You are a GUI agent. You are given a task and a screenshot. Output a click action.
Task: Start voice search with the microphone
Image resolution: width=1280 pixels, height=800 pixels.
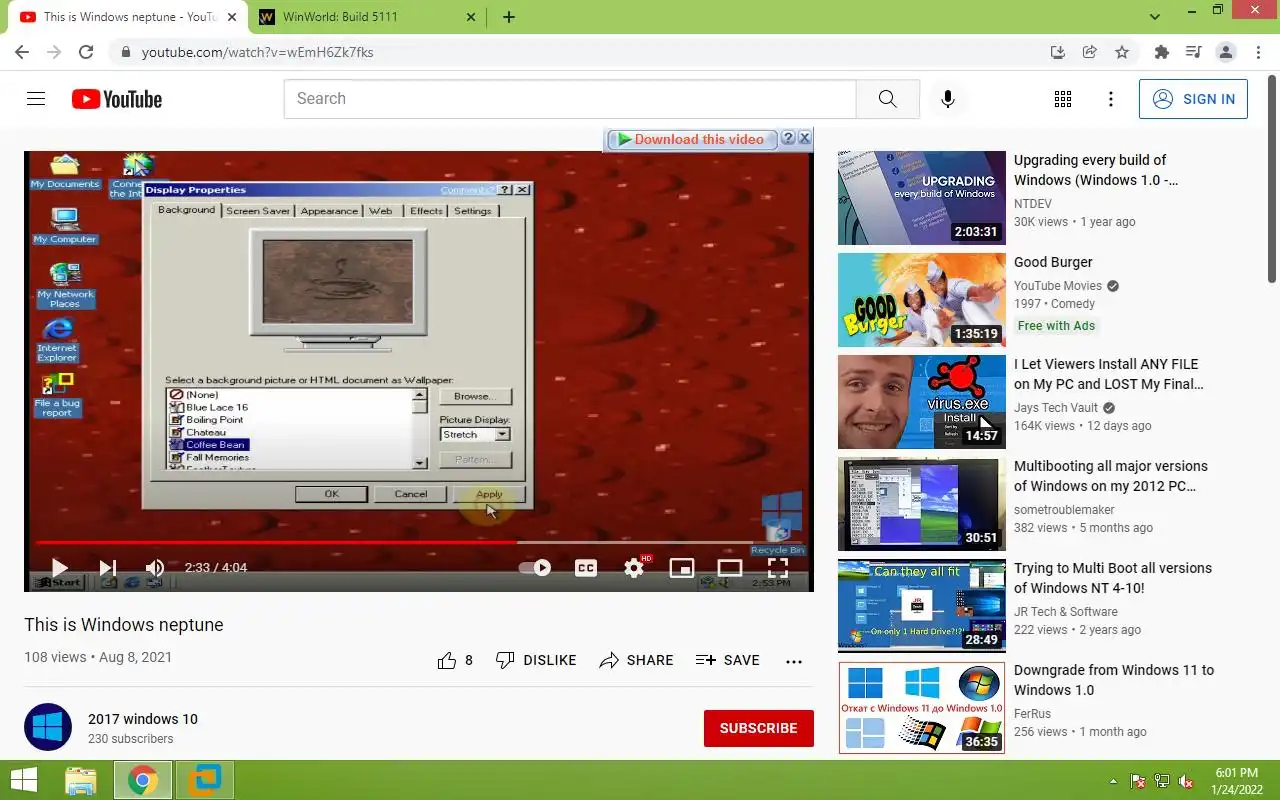948,99
